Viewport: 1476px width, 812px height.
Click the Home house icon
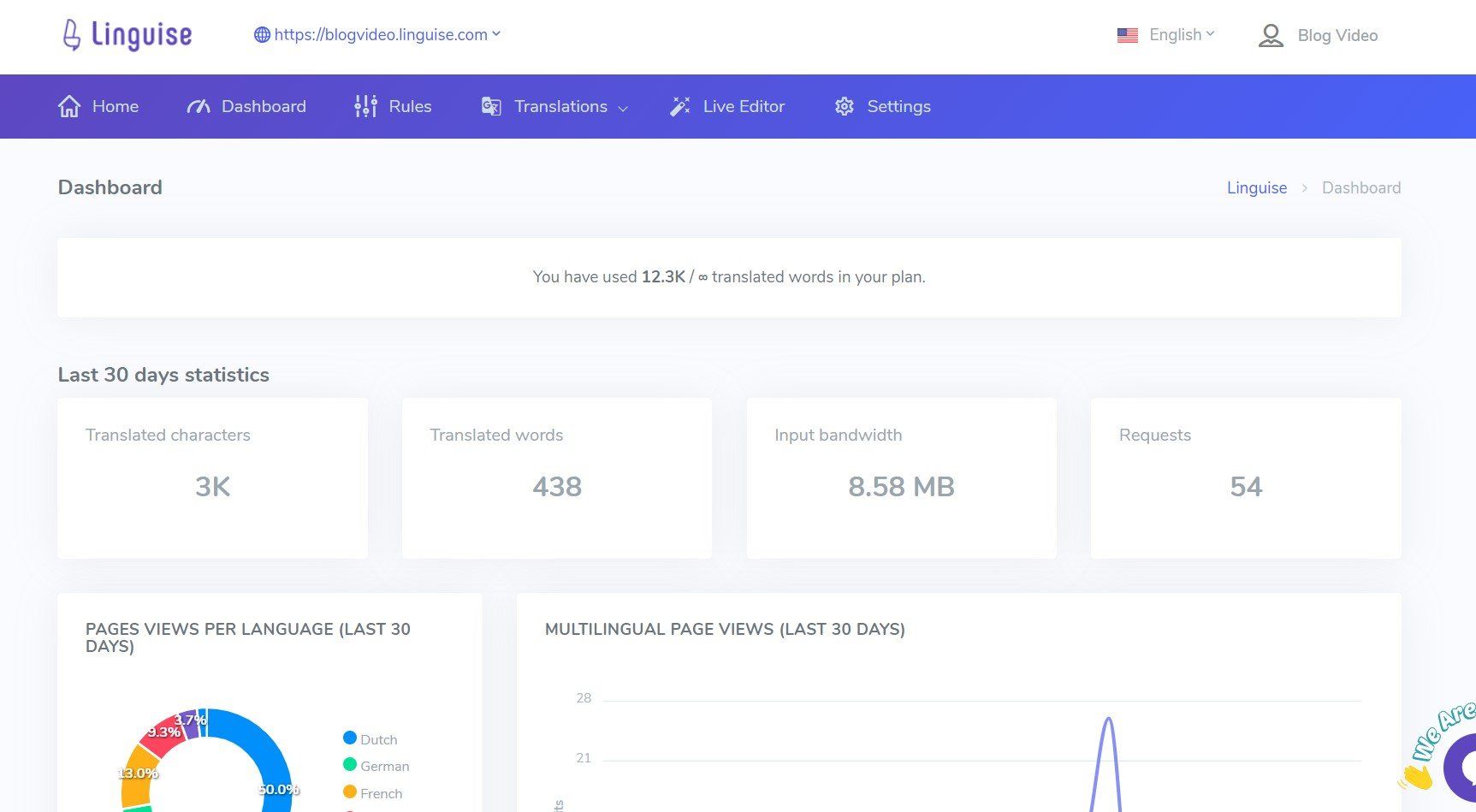(x=69, y=106)
